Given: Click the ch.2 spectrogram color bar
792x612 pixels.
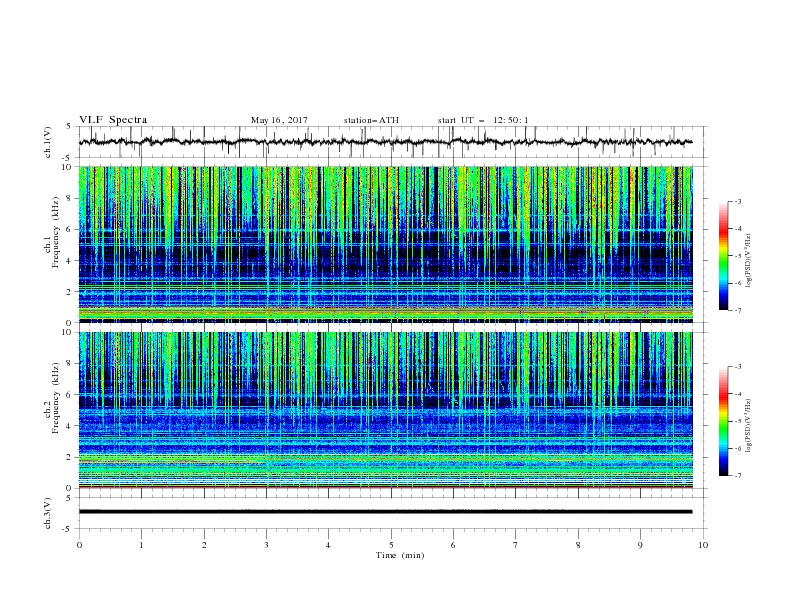Looking at the screenshot, I should point(723,421).
